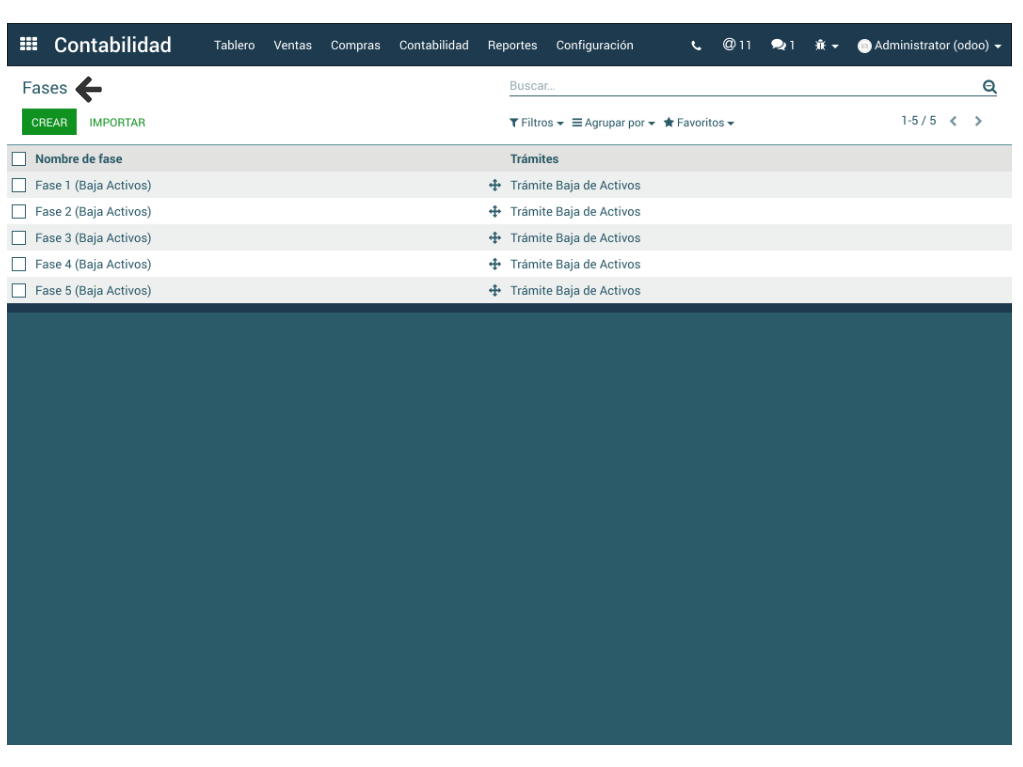Go to next page arrow
The width and height of the screenshot is (1023, 767).
(x=978, y=121)
